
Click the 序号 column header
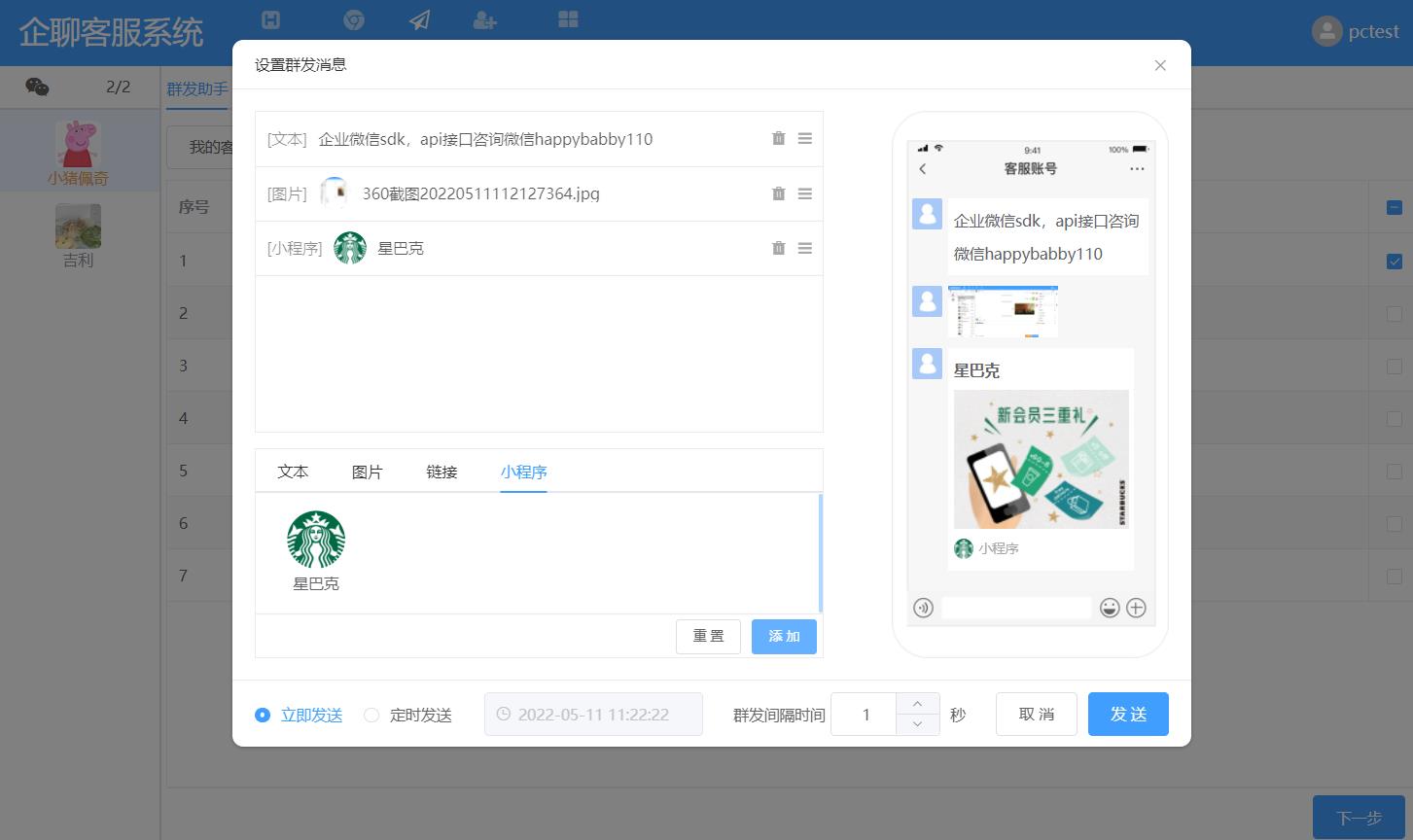click(194, 207)
